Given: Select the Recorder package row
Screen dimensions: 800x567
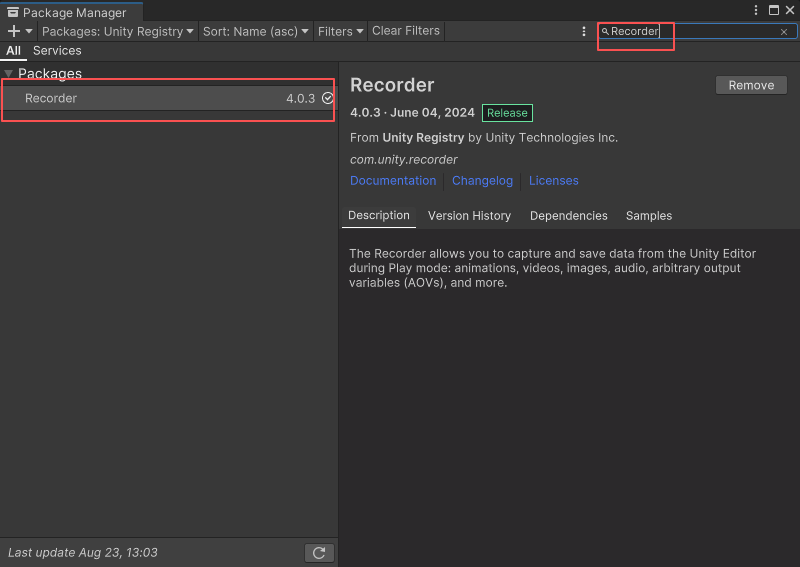Looking at the screenshot, I should point(168,98).
